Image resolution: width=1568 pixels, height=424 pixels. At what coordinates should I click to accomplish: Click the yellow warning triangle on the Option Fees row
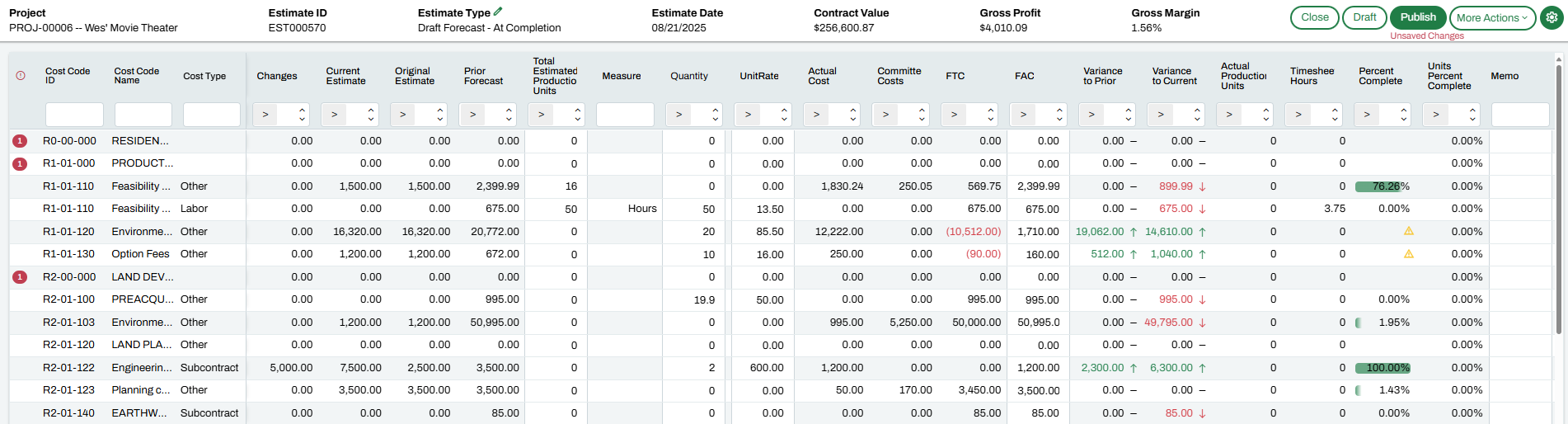(1409, 254)
